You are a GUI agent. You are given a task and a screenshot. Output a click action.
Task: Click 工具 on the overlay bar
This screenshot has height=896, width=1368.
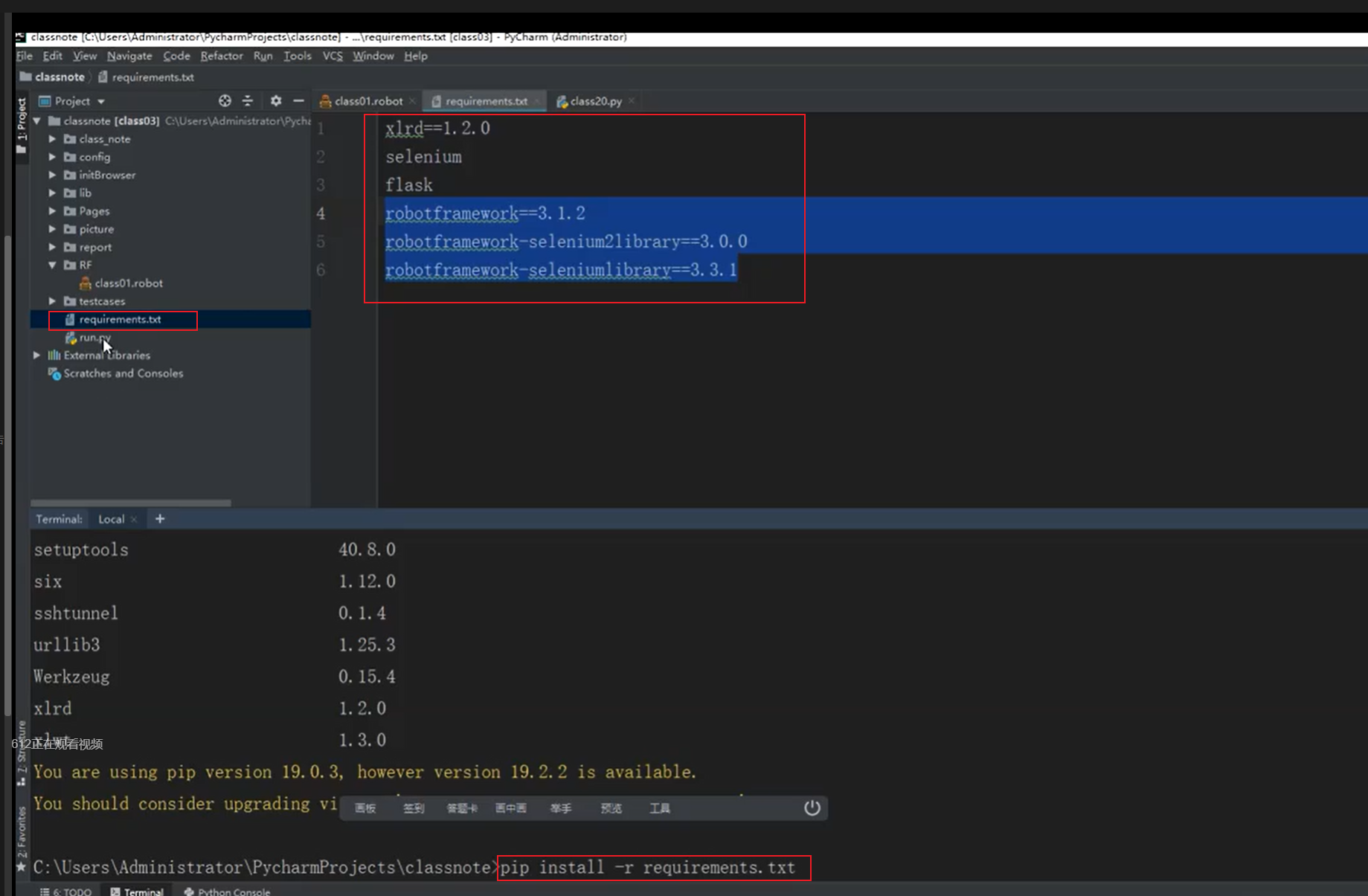660,808
